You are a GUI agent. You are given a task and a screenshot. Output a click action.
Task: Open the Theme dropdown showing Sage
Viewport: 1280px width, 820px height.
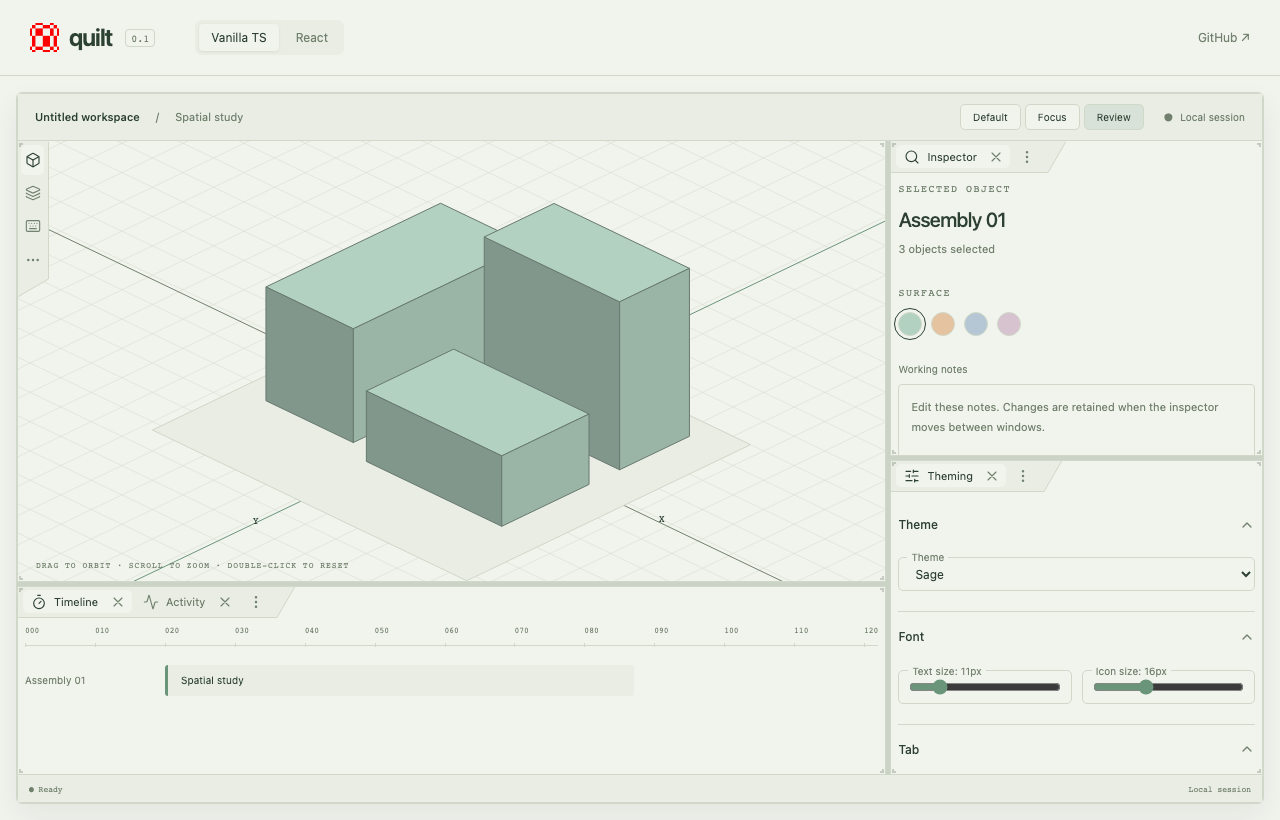pyautogui.click(x=1076, y=574)
